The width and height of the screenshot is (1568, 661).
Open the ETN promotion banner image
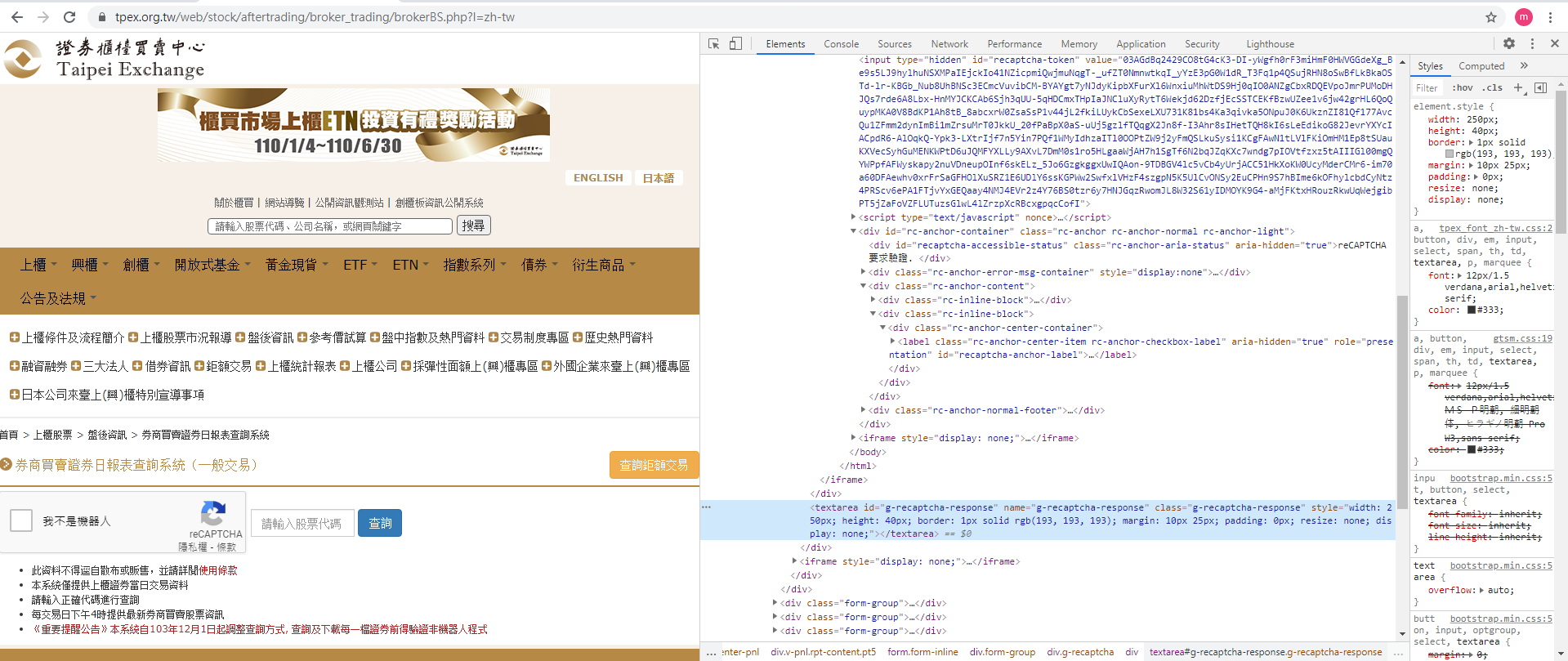(x=354, y=125)
